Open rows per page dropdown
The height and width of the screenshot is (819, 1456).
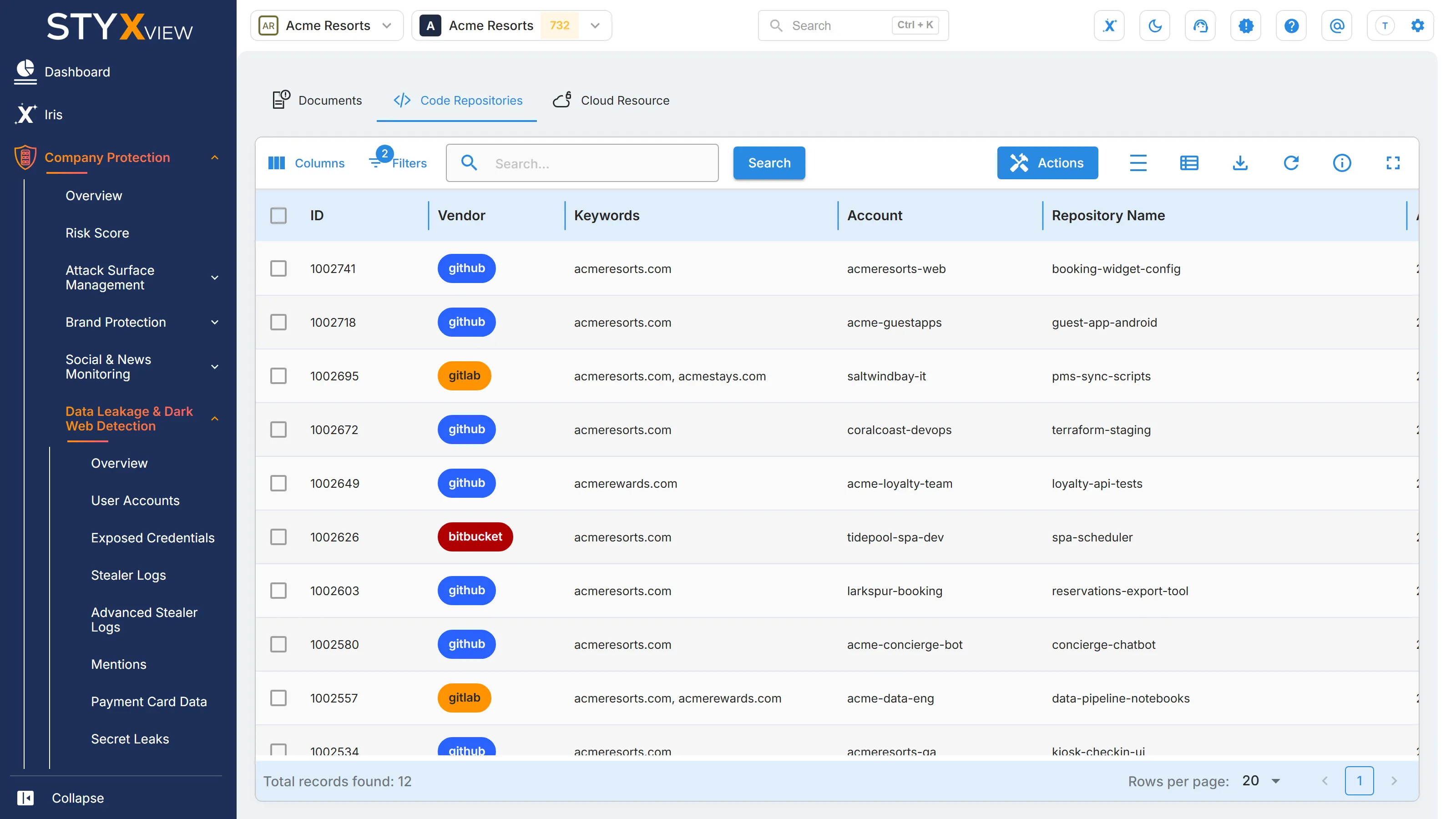point(1261,781)
